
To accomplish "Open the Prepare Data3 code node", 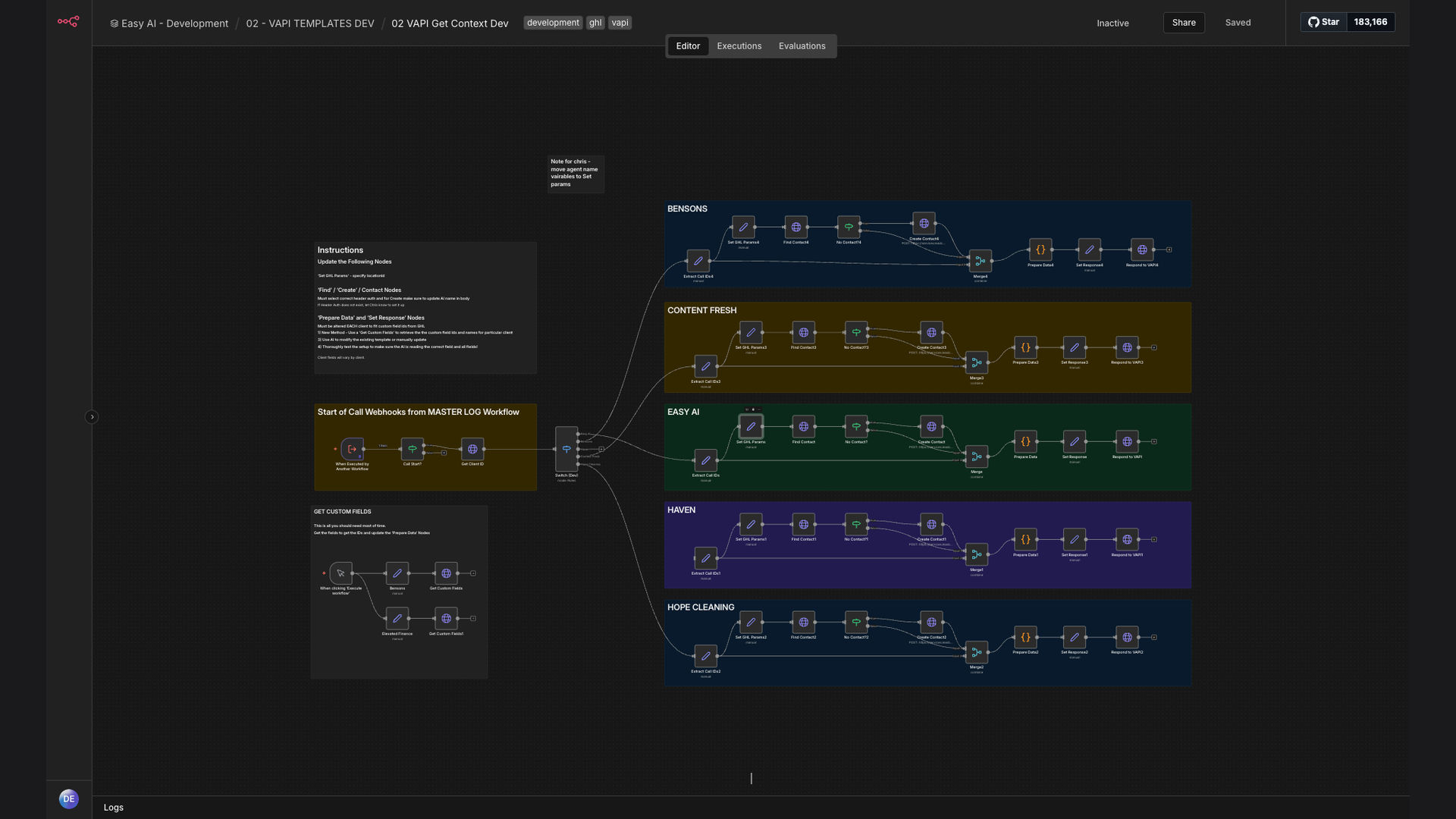I will [1025, 347].
